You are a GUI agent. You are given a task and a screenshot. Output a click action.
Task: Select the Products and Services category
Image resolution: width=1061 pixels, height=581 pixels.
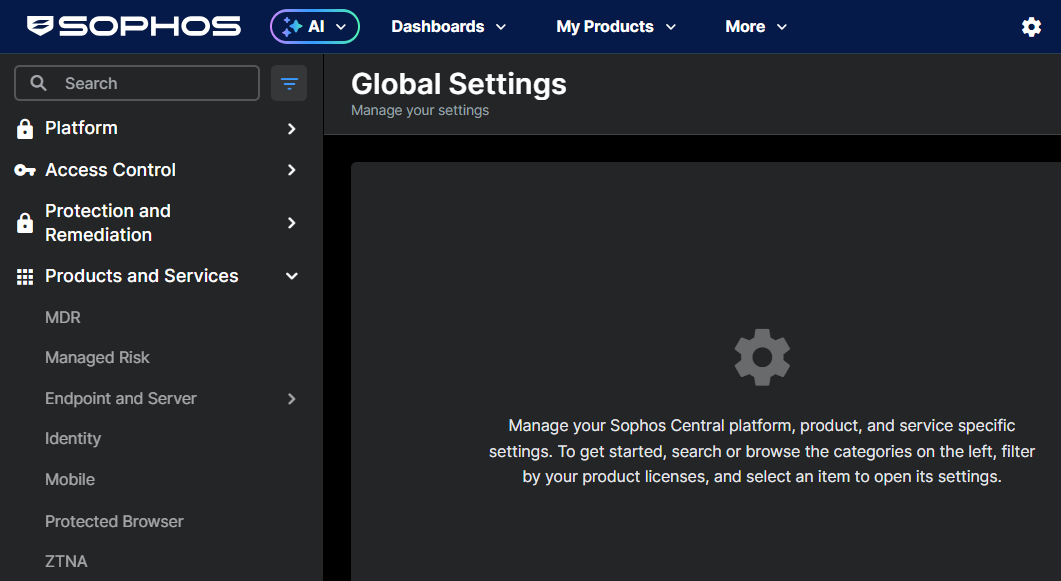[141, 276]
